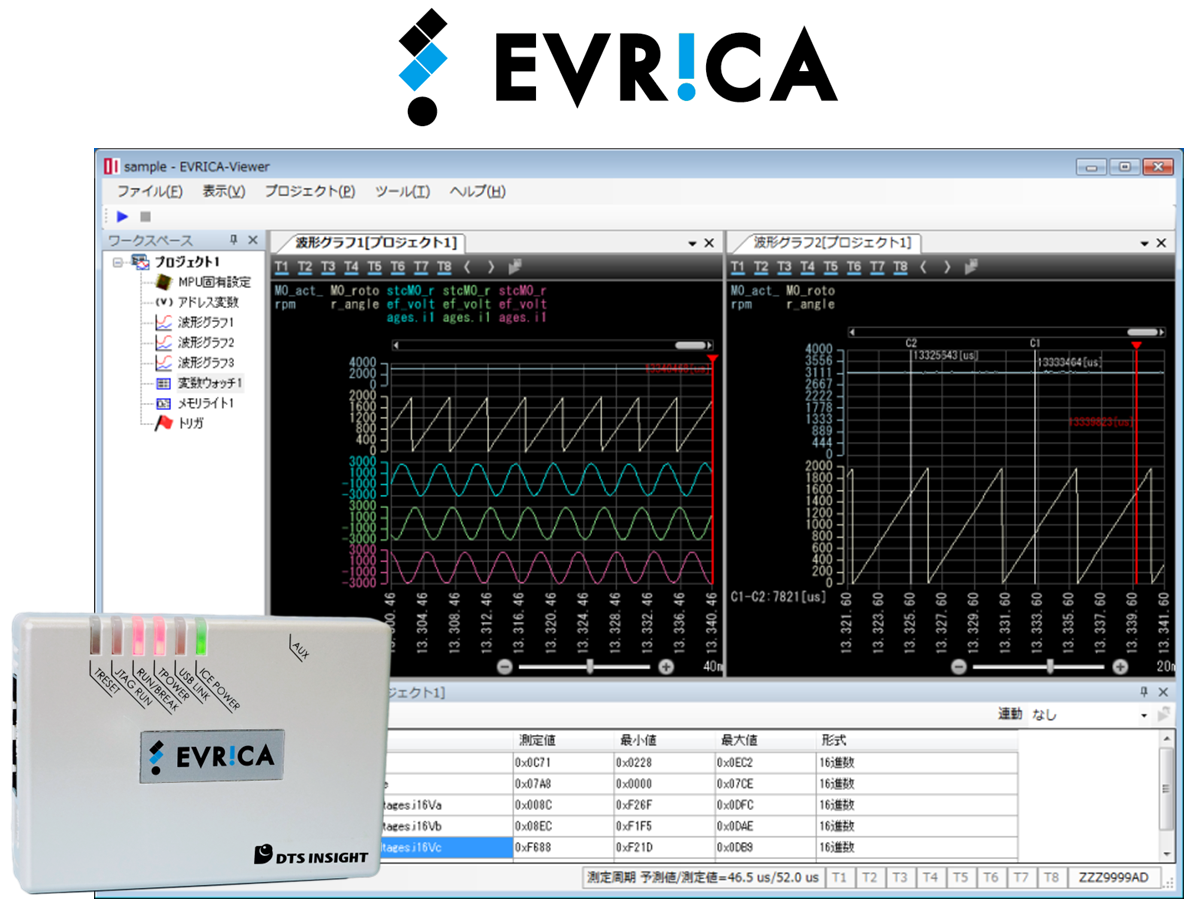Click T4 indicator in status bar

click(930, 878)
